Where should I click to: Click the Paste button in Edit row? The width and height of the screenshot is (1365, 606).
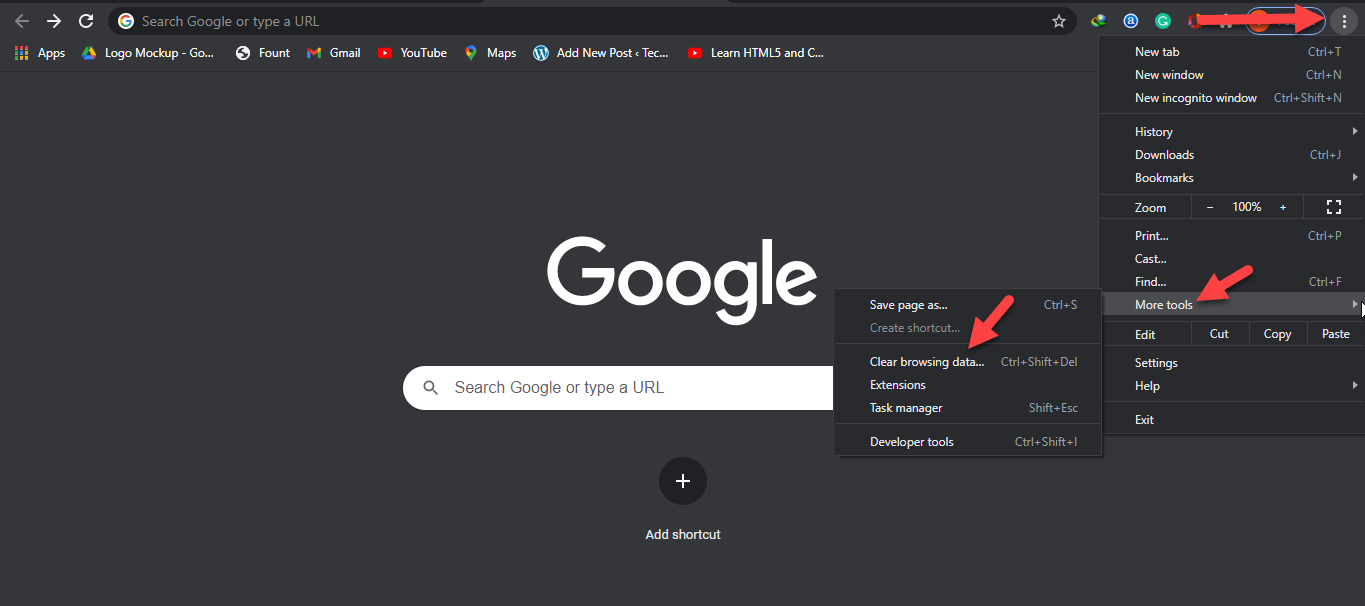click(1335, 334)
